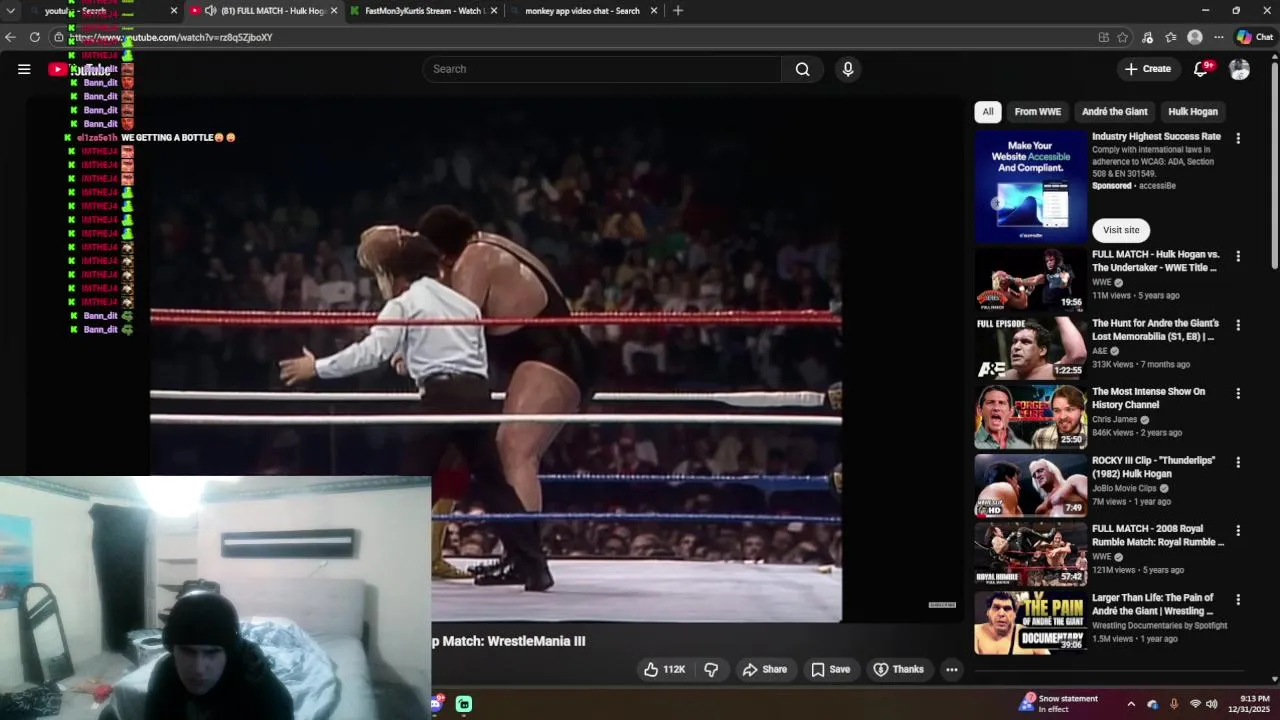The height and width of the screenshot is (720, 1280).
Task: Show hidden system tray icons
Action: click(1131, 704)
